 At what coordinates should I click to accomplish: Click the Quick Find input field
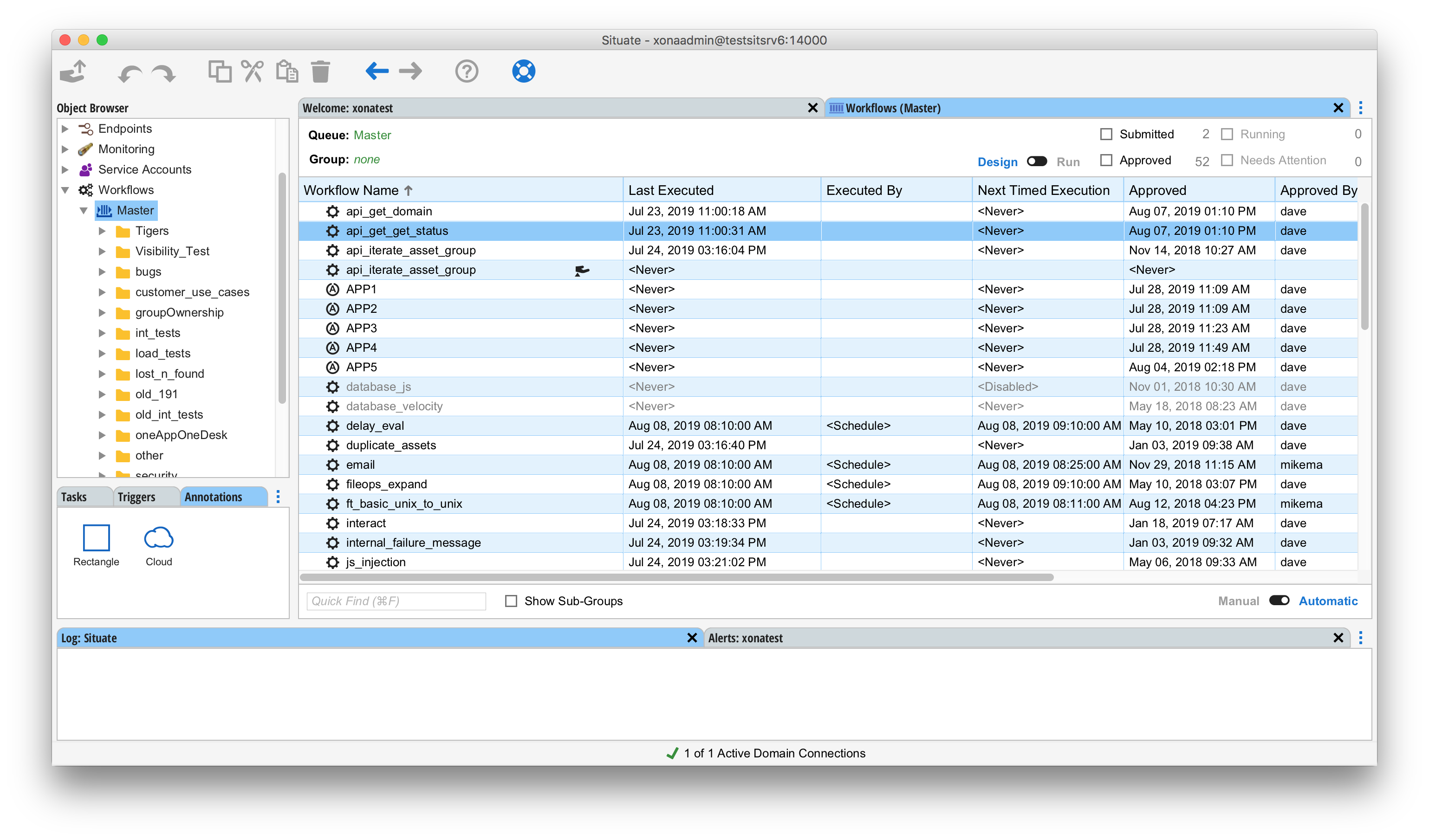396,601
